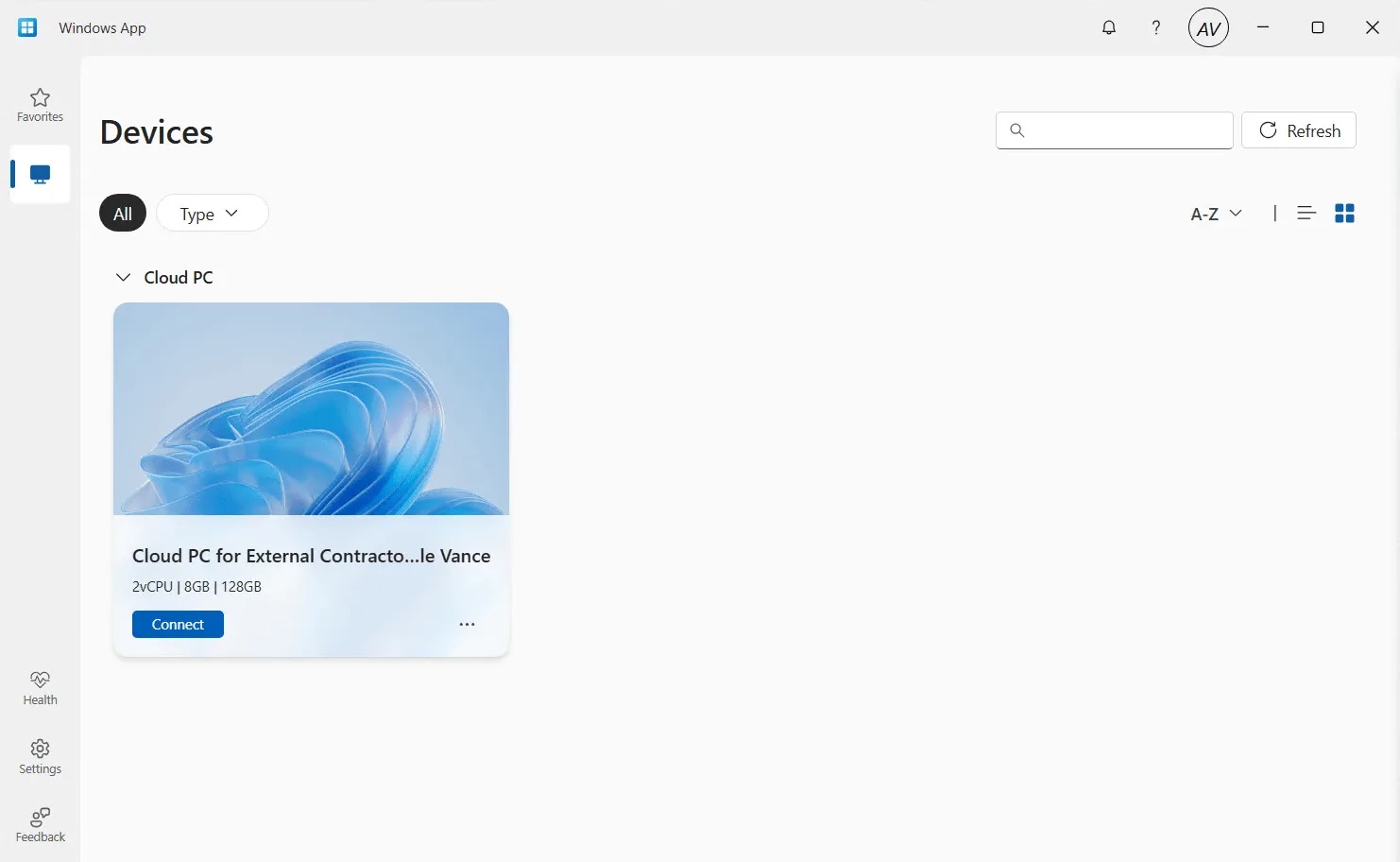Click the device search field
The image size is (1400, 862).
[x=1124, y=130]
